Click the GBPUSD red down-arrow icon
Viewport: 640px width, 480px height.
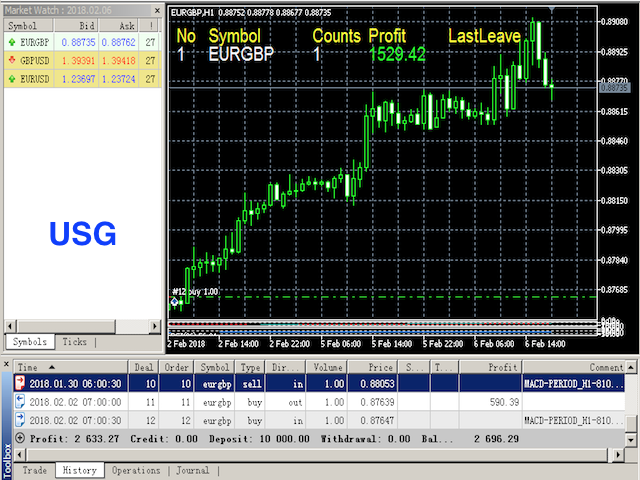[x=12, y=60]
